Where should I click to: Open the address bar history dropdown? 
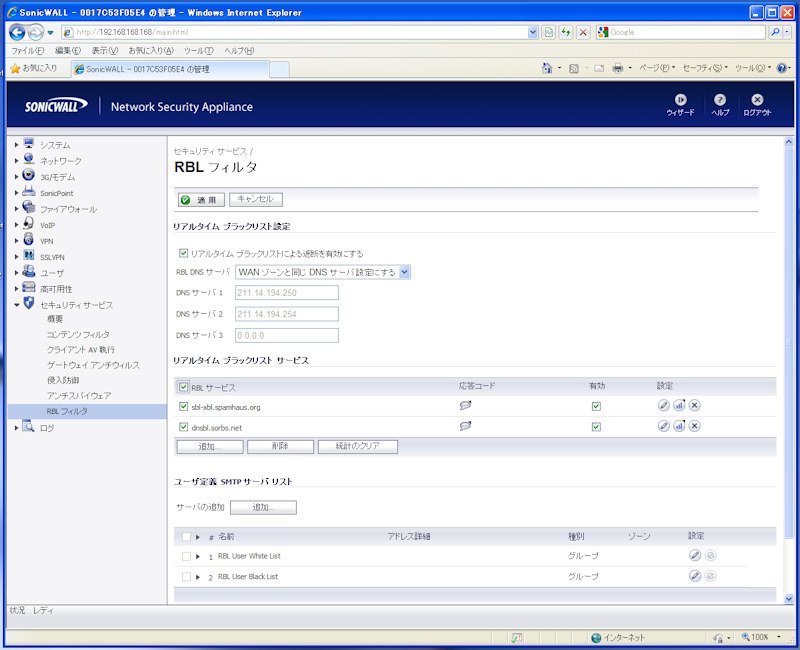point(533,32)
